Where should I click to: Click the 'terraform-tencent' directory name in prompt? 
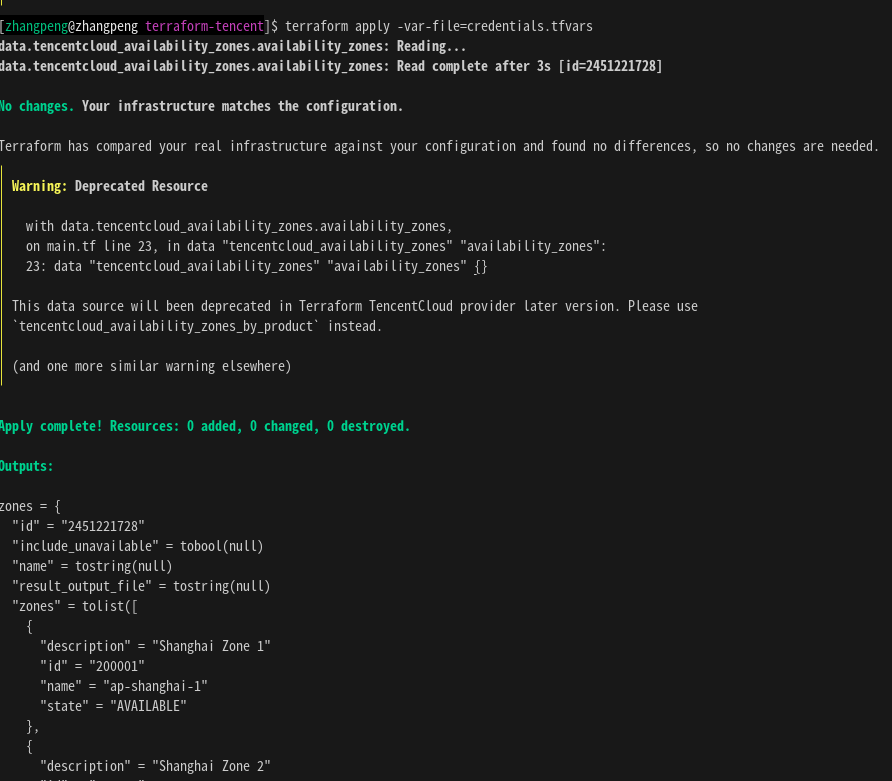pyautogui.click(x=204, y=26)
